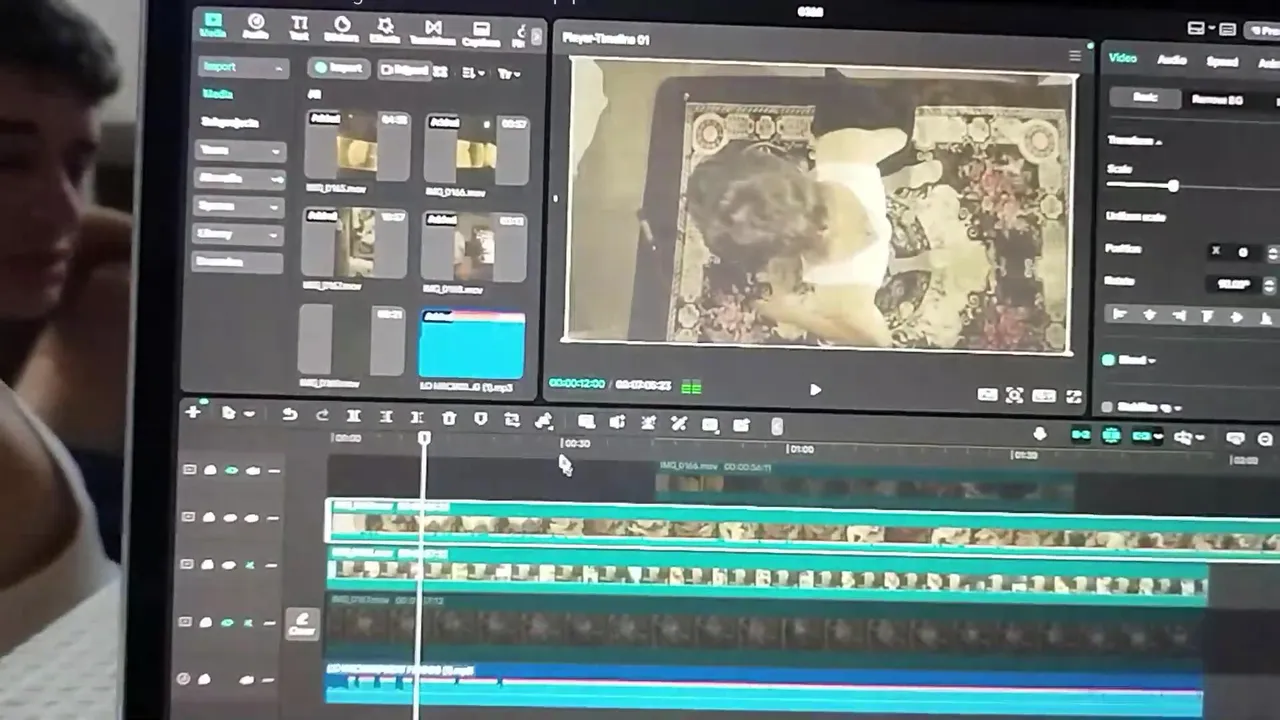The width and height of the screenshot is (1280, 720).
Task: Expand the Yours sidebar dropdown
Action: tap(240, 150)
